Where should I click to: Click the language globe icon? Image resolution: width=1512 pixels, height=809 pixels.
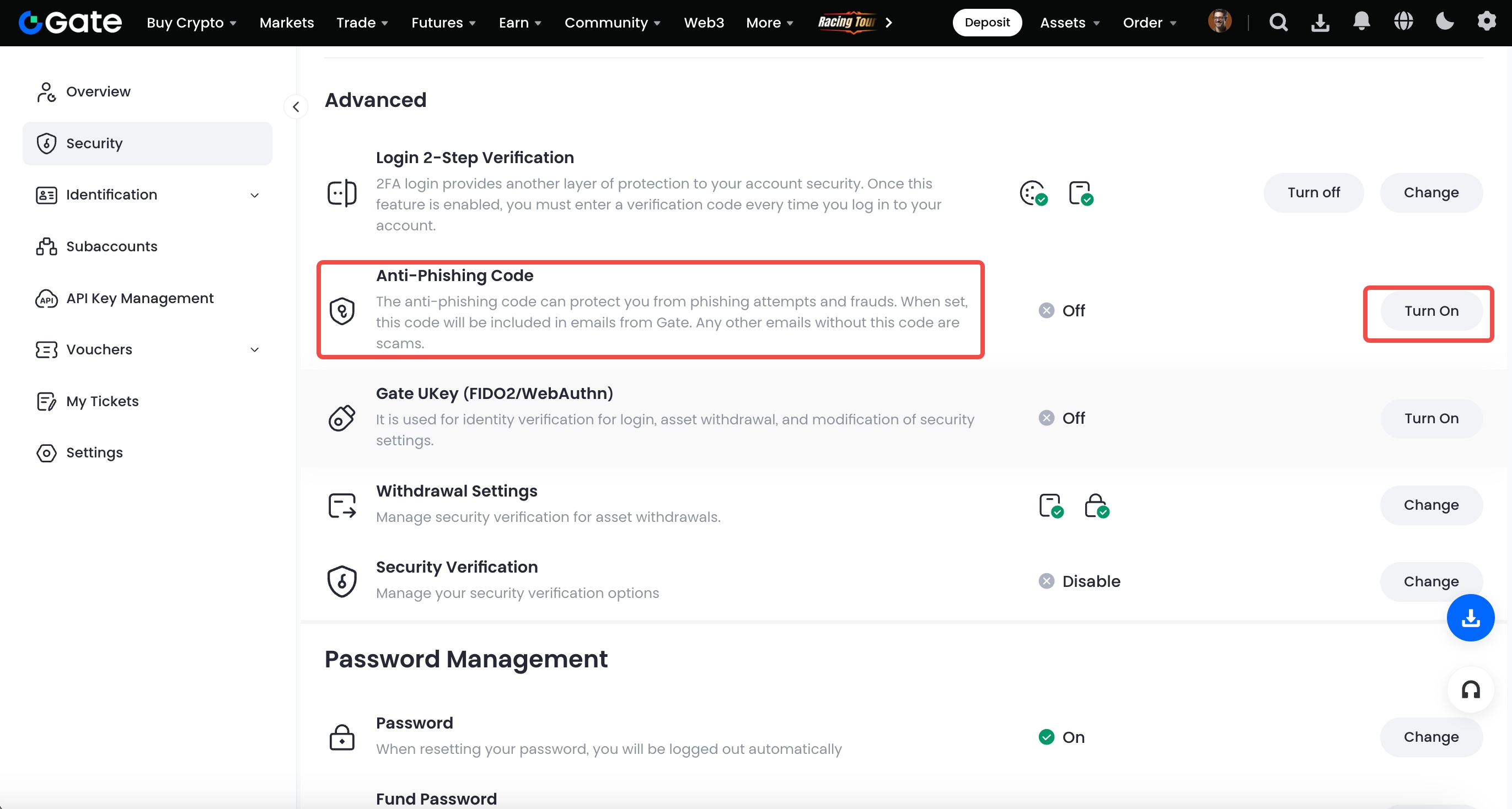1403,21
